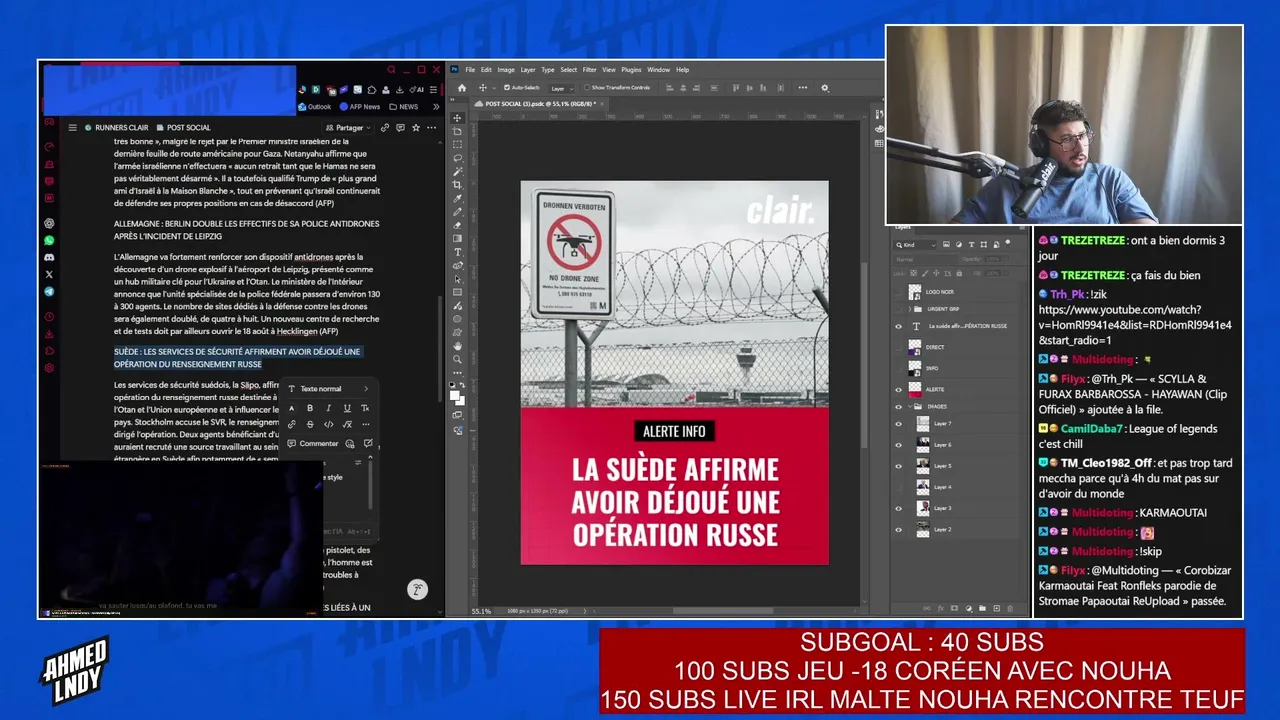Show more bookmarks with the chevron
The width and height of the screenshot is (1280, 720).
436,107
